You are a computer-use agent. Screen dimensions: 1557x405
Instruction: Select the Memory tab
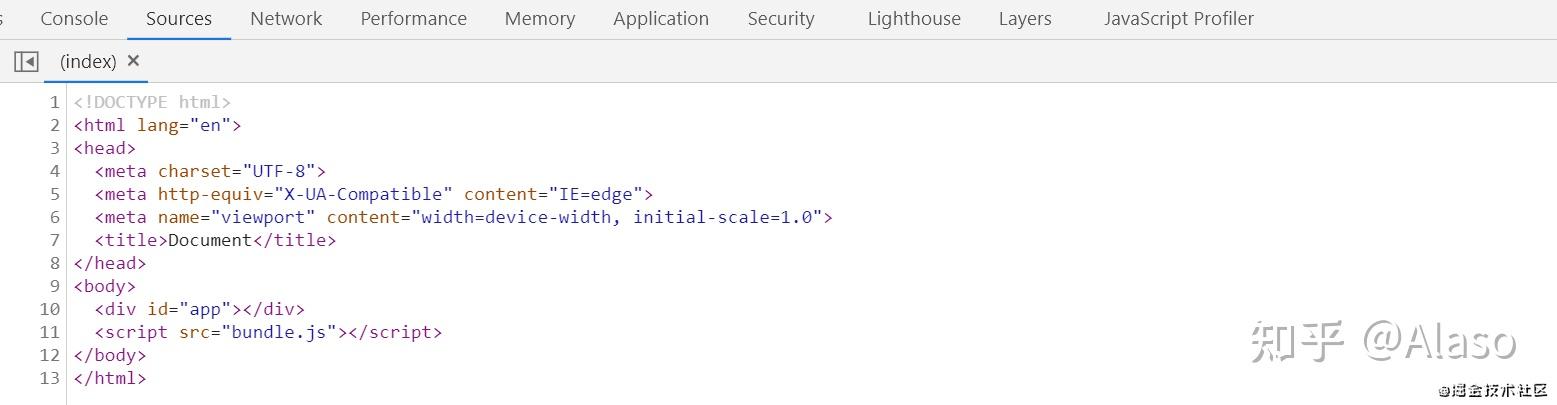tap(540, 19)
